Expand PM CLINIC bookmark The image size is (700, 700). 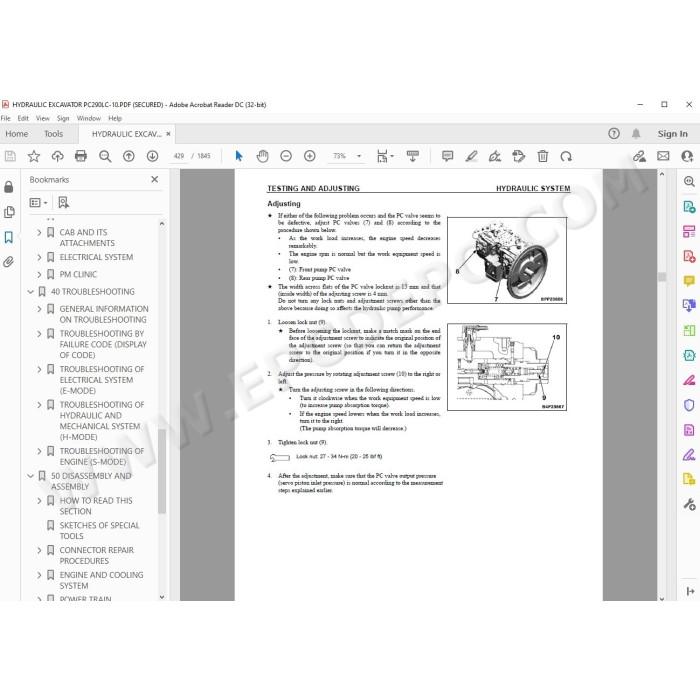[x=39, y=275]
